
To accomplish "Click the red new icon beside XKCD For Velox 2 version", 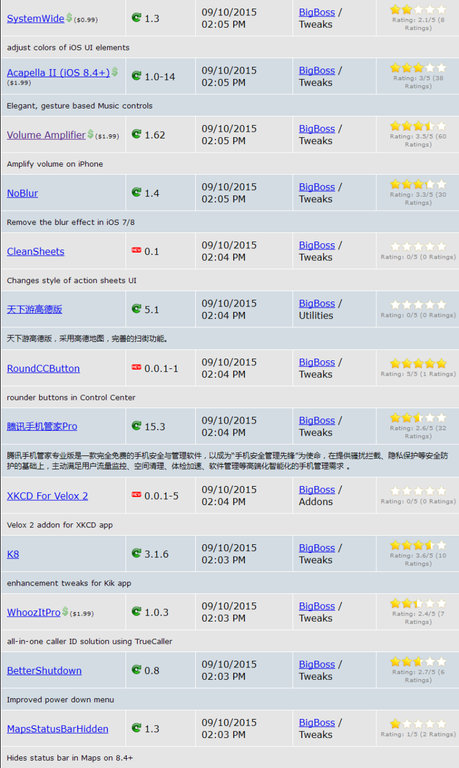I will pos(136,495).
